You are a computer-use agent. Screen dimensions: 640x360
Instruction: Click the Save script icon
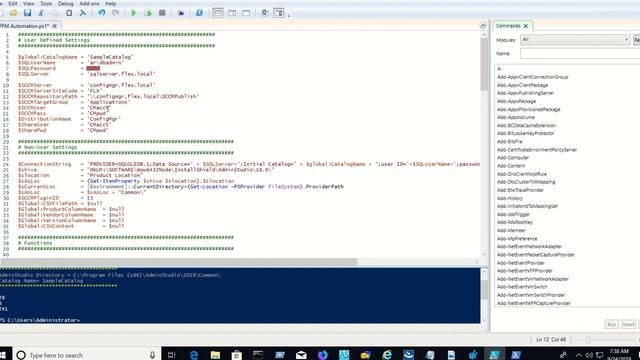27,13
